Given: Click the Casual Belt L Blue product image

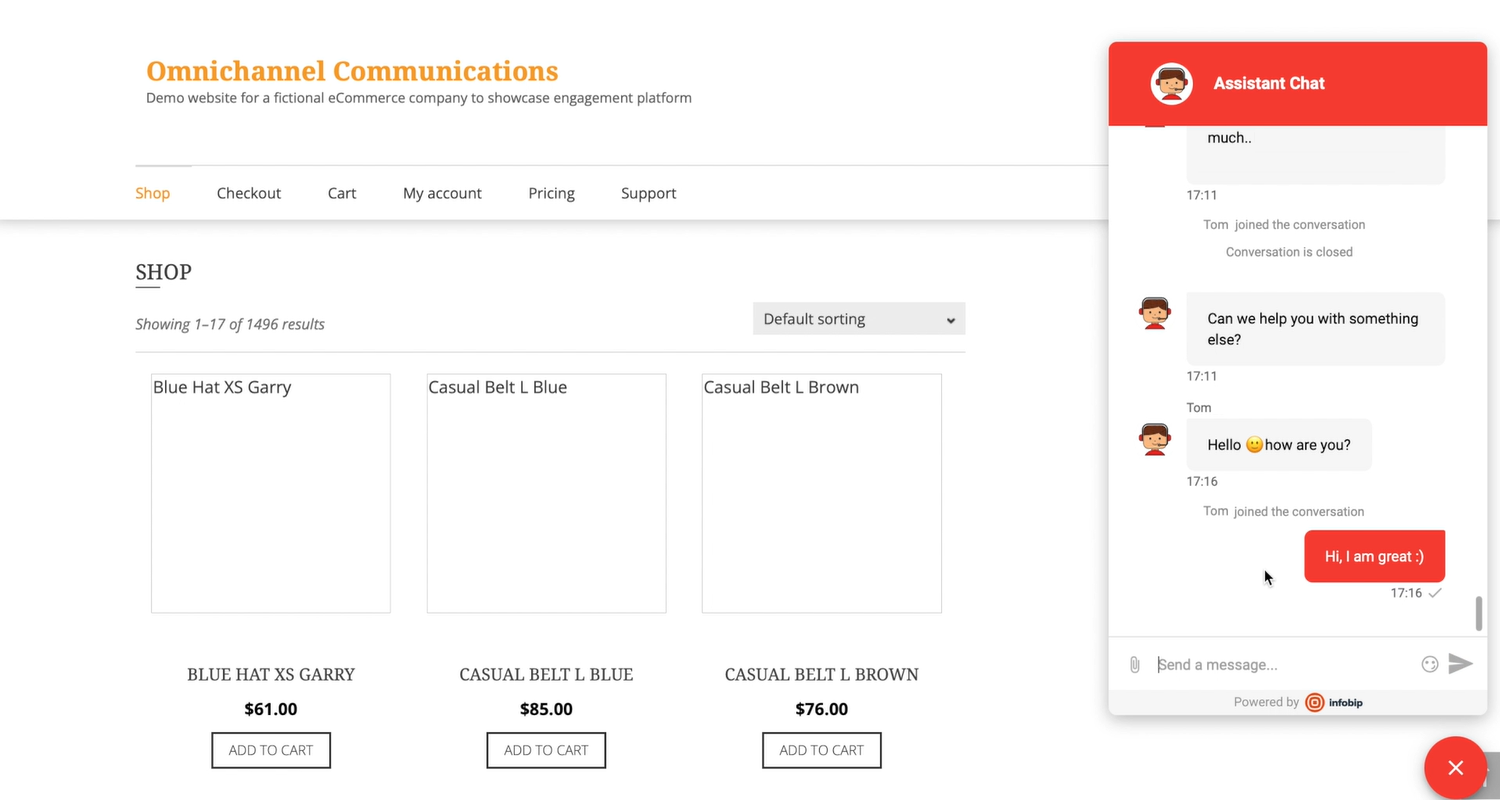Looking at the screenshot, I should coord(546,493).
